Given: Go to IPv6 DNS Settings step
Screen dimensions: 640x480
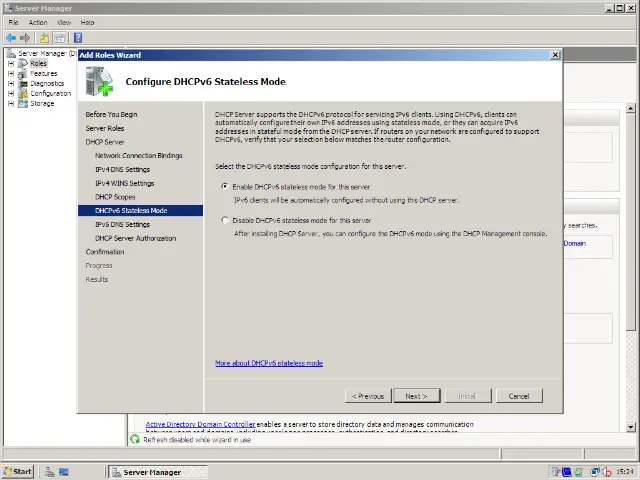Looking at the screenshot, I should 122,224.
